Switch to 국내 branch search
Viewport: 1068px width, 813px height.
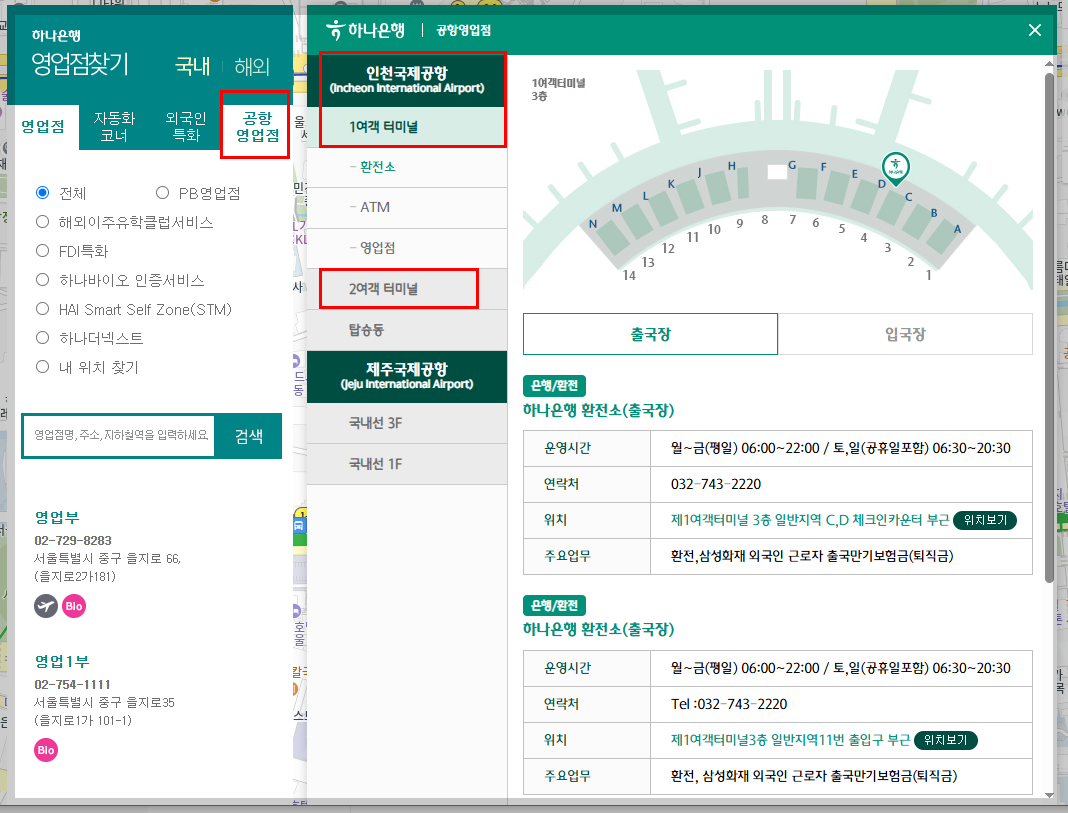click(x=193, y=66)
